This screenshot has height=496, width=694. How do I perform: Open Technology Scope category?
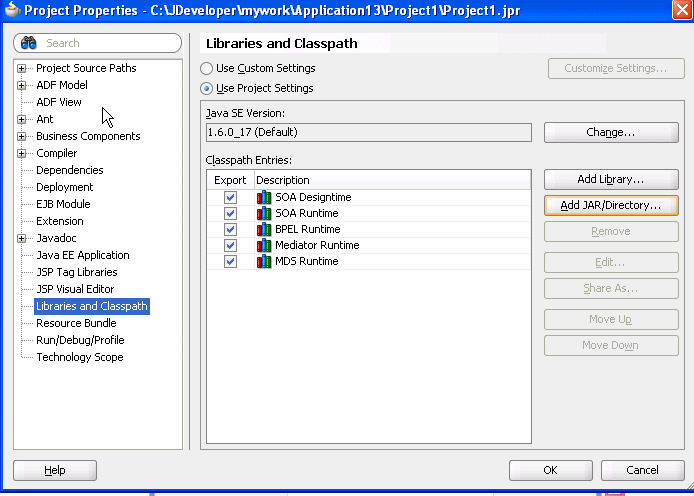pos(80,357)
